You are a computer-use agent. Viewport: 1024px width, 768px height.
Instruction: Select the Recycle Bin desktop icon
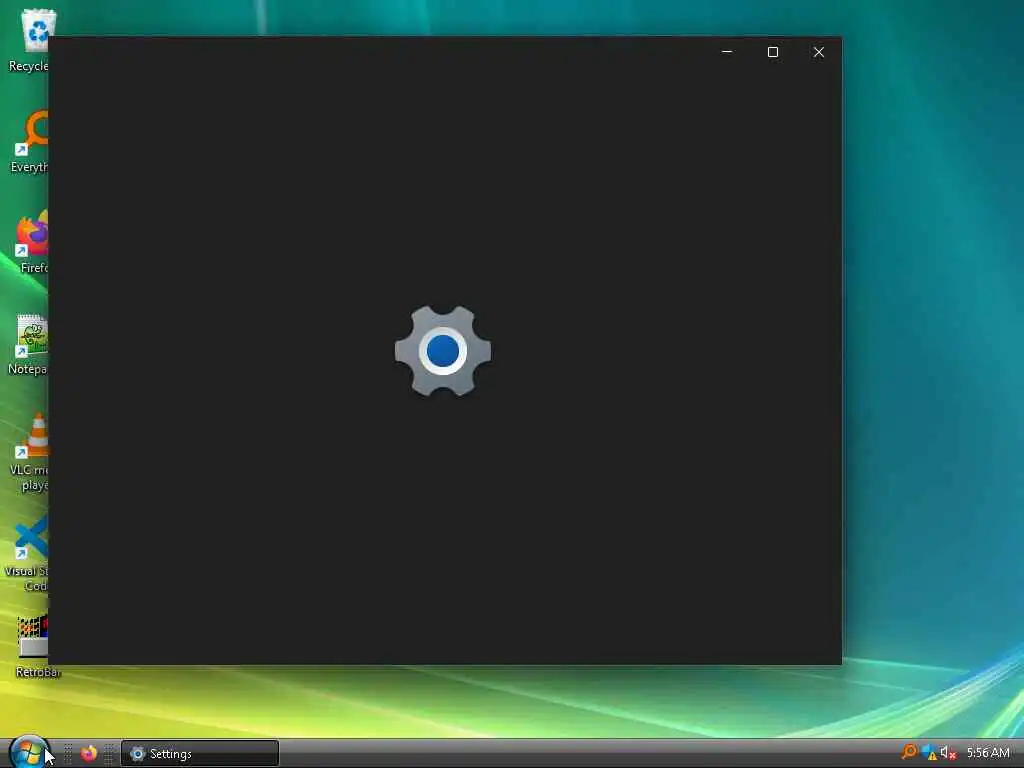point(31,40)
